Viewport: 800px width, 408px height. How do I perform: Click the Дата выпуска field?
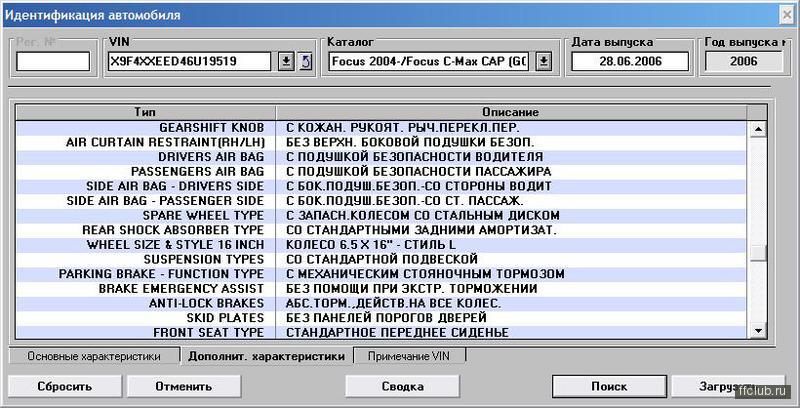630,62
